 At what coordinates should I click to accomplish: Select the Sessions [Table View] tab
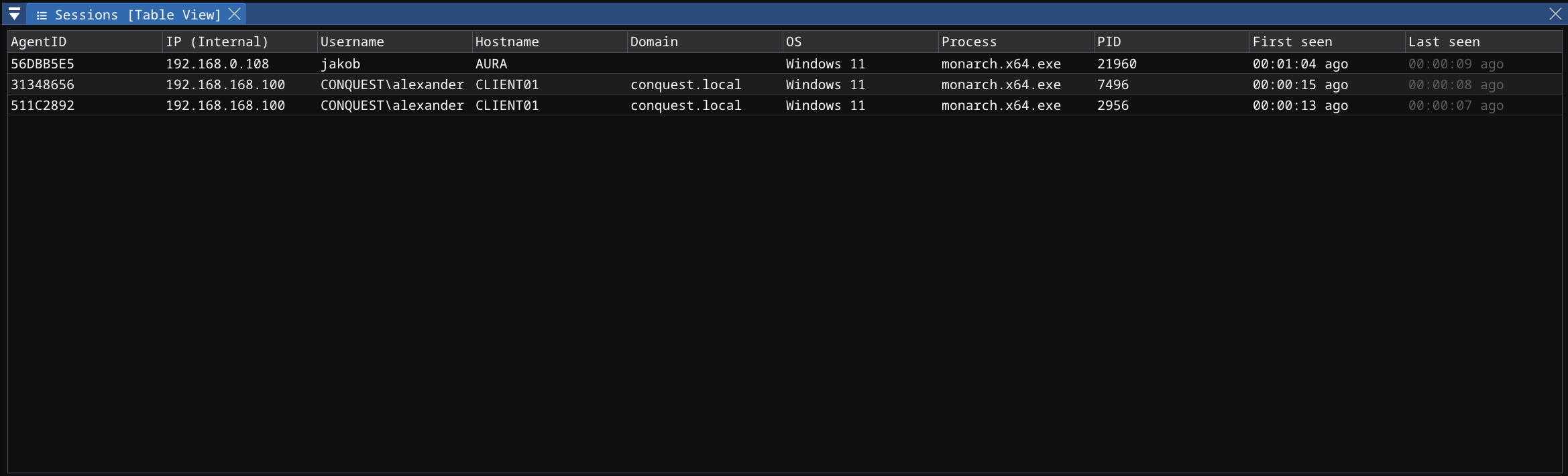point(137,15)
